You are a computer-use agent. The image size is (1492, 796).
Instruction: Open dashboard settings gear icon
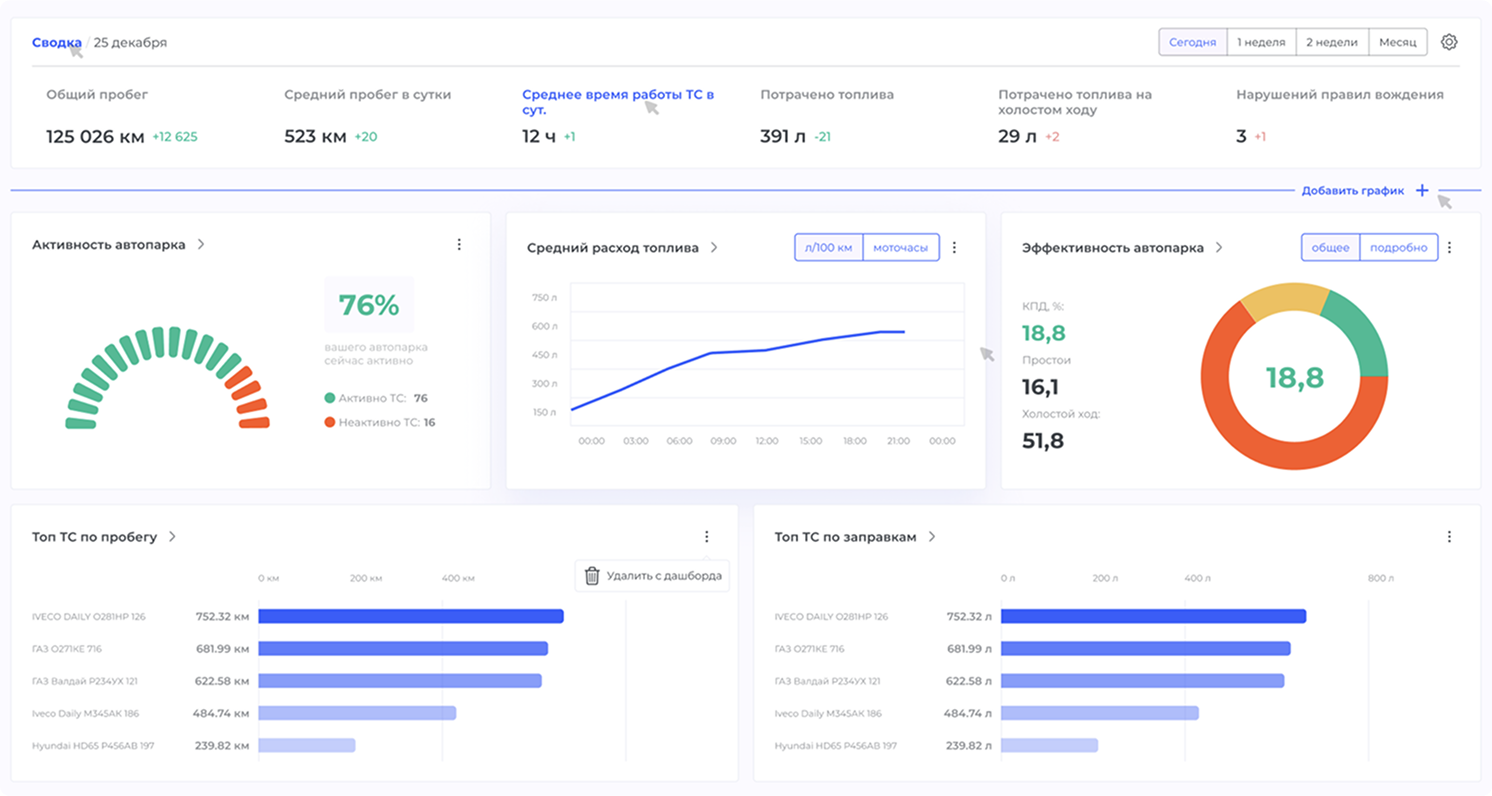click(x=1449, y=42)
